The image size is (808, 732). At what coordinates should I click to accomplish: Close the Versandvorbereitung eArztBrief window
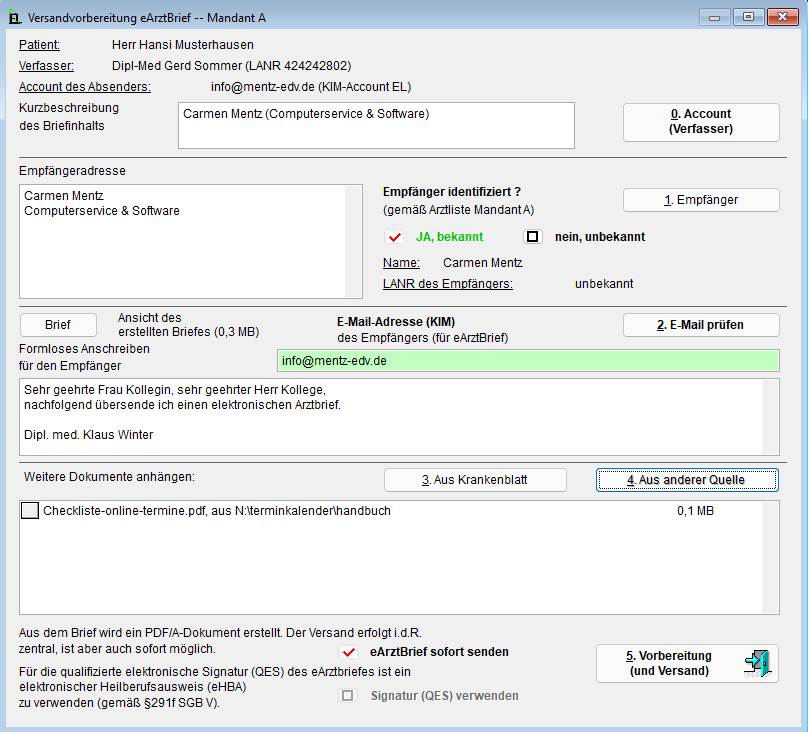pyautogui.click(x=781, y=16)
